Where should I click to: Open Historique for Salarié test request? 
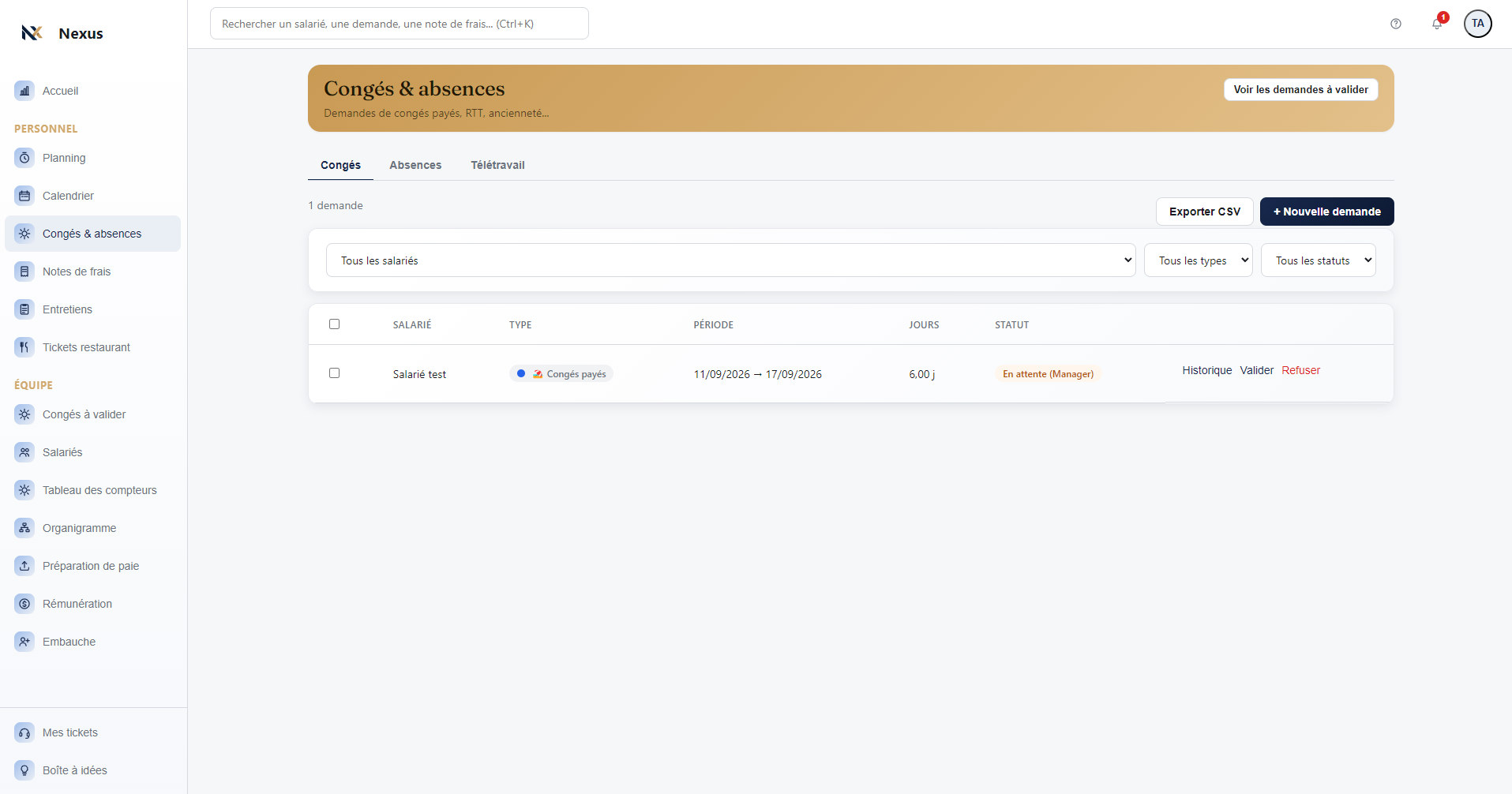(1207, 370)
